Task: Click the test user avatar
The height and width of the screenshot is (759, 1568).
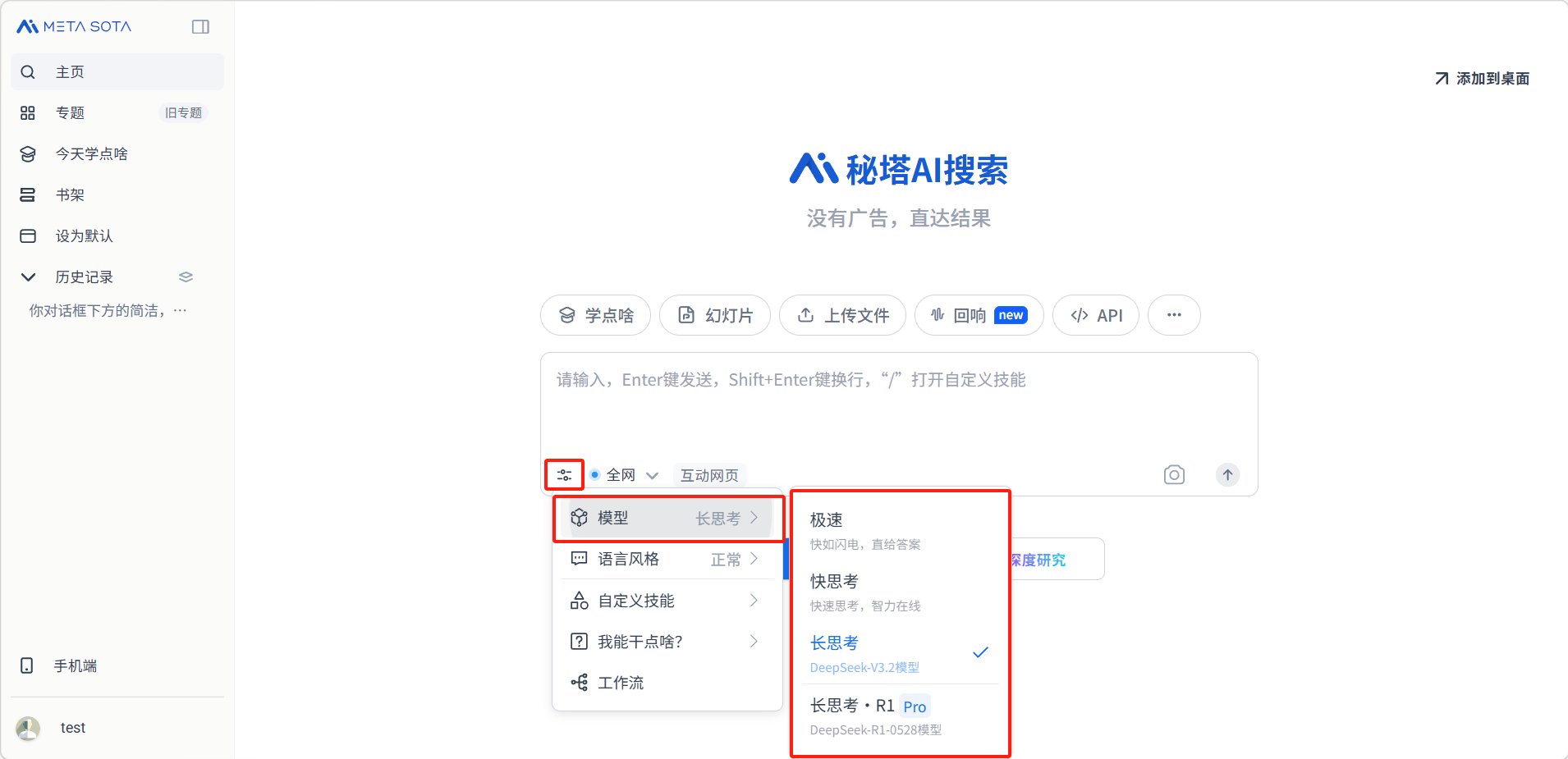Action: pos(29,728)
